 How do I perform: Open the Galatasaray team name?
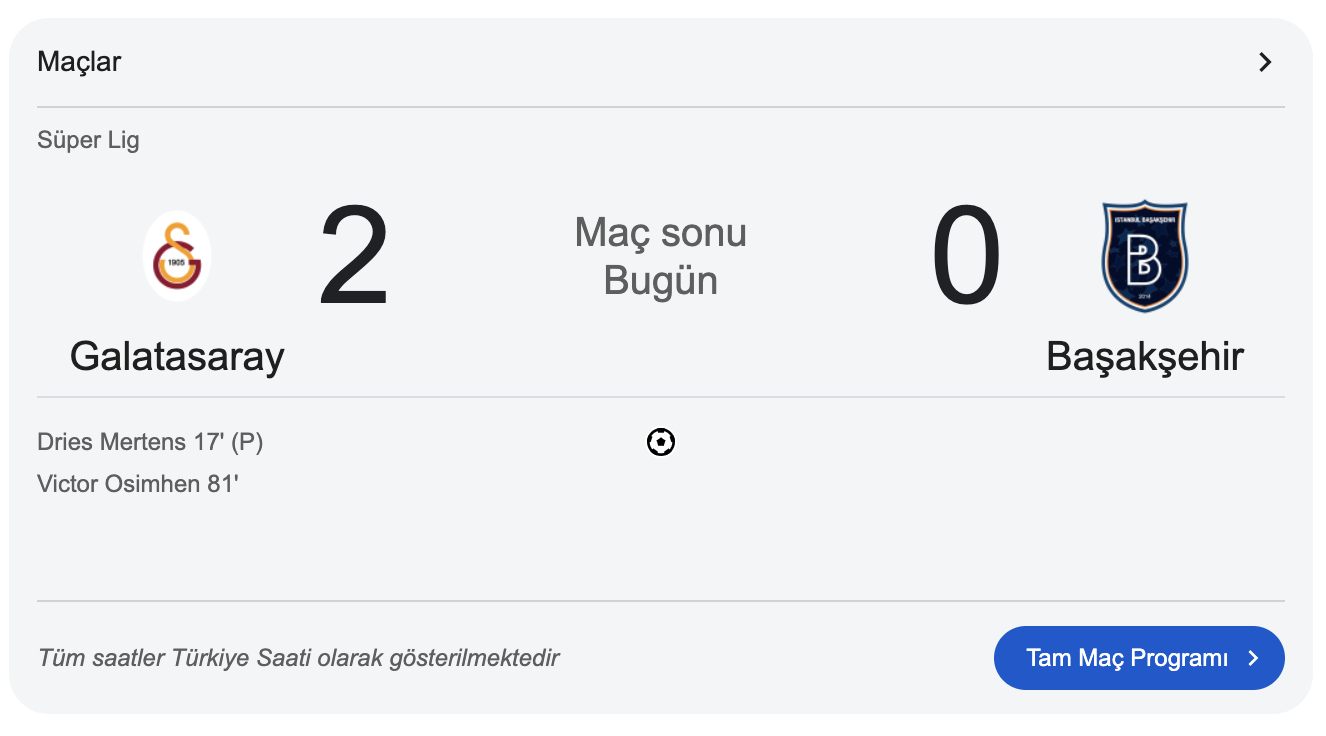[x=177, y=356]
